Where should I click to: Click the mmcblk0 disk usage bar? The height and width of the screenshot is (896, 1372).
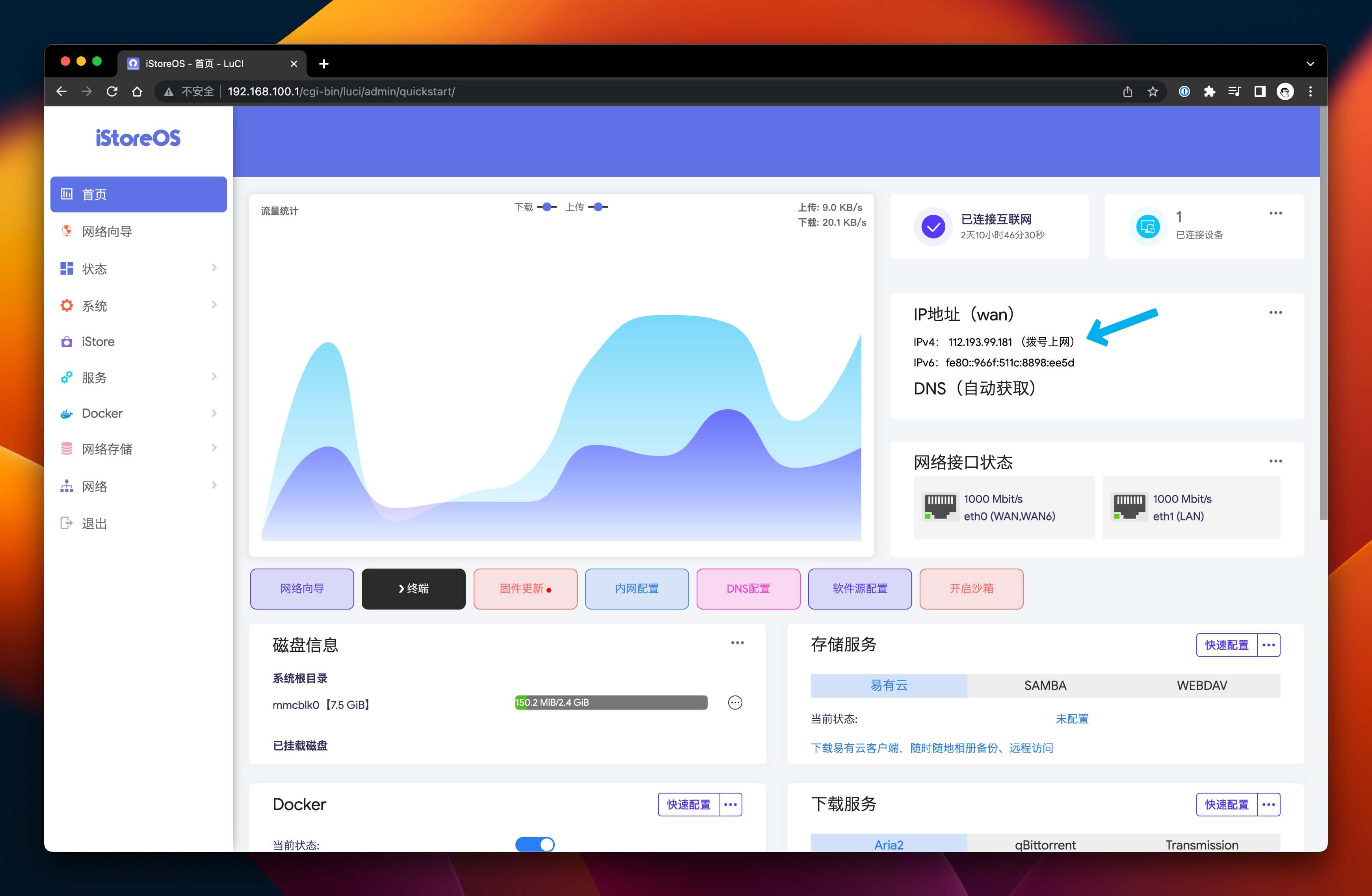tap(611, 702)
